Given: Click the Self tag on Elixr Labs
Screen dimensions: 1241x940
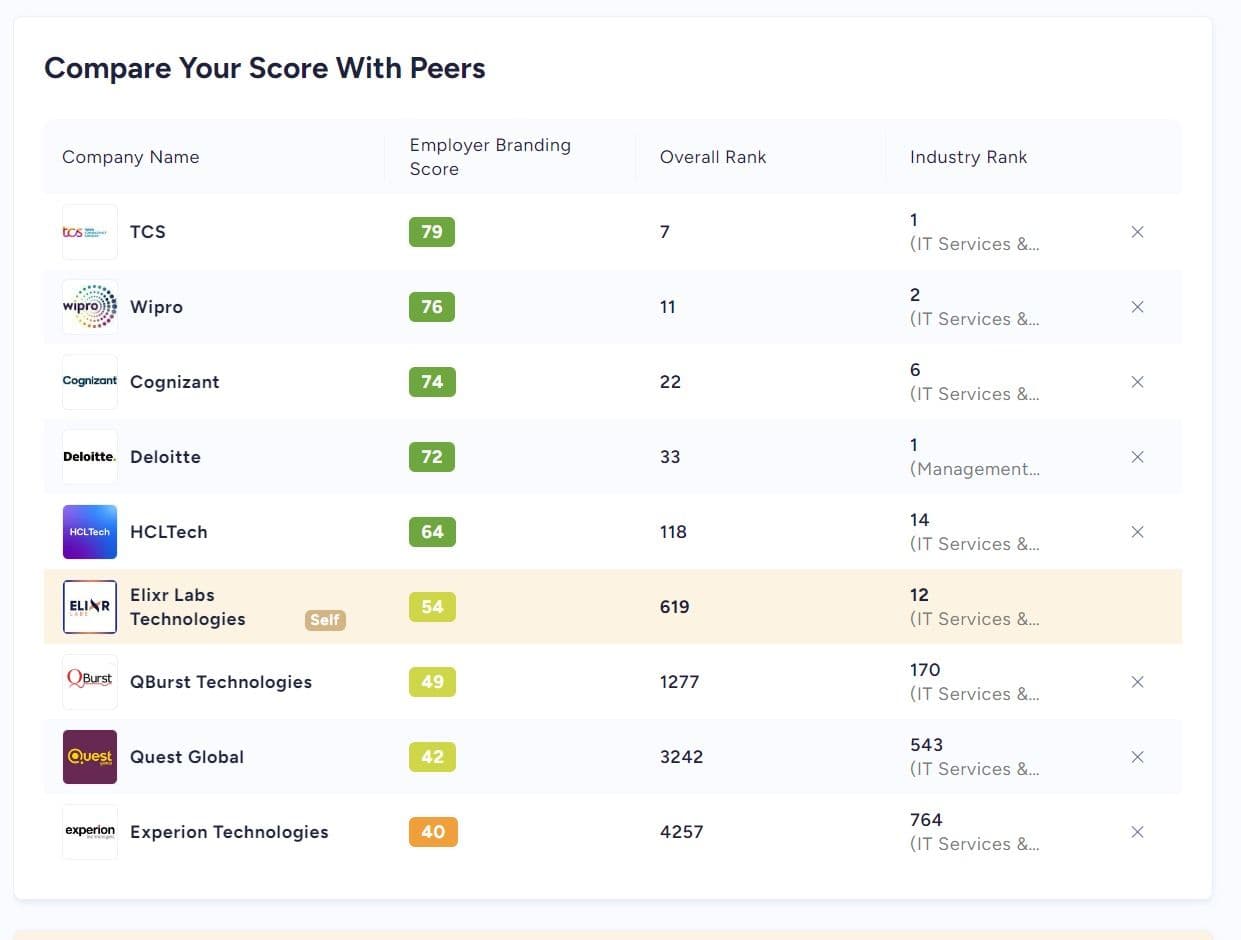Looking at the screenshot, I should 325,620.
